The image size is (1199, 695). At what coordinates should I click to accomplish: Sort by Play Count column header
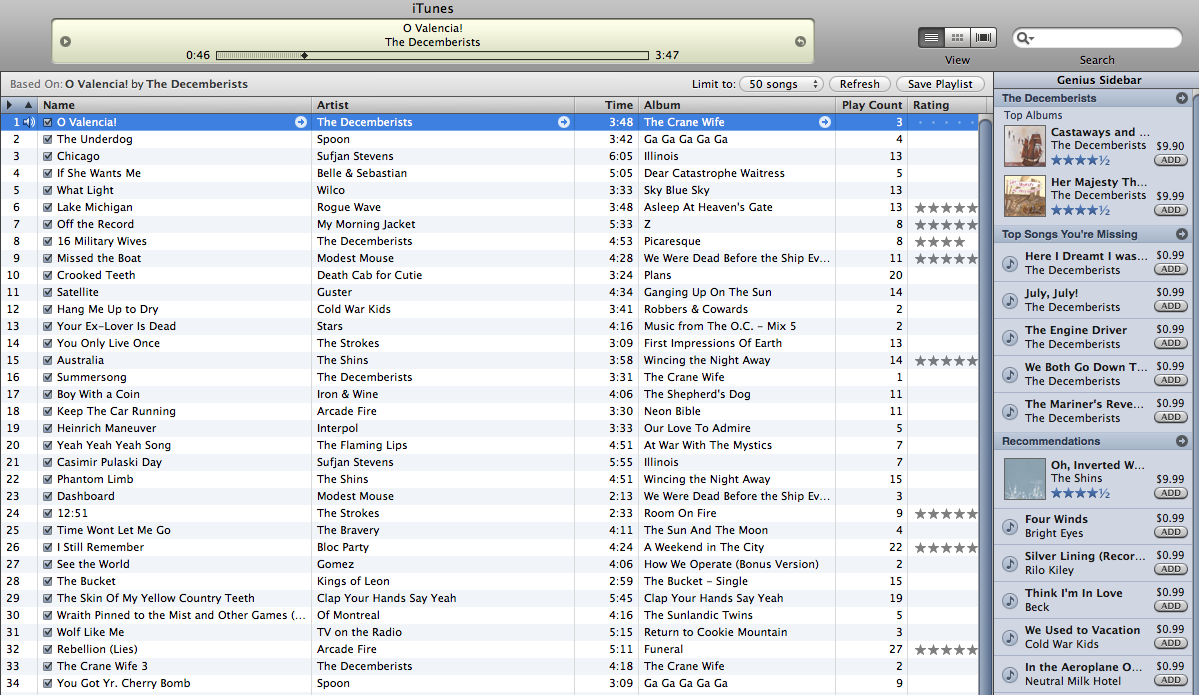(871, 105)
